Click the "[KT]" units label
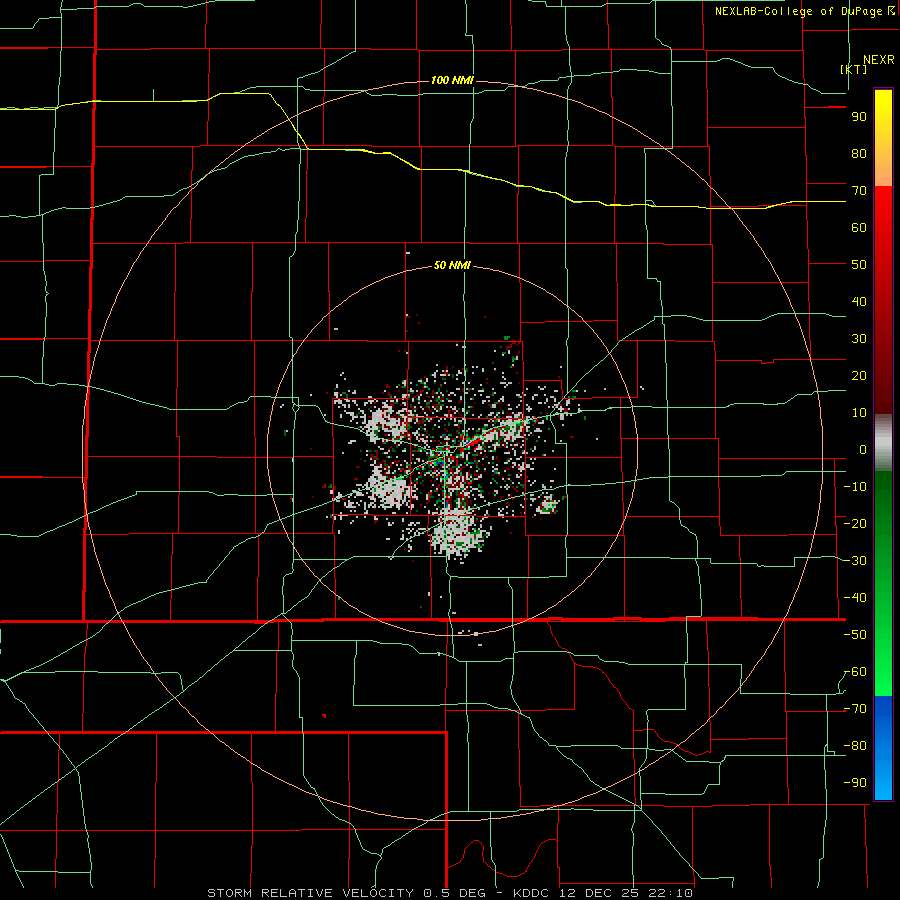900x900 pixels. 854,69
